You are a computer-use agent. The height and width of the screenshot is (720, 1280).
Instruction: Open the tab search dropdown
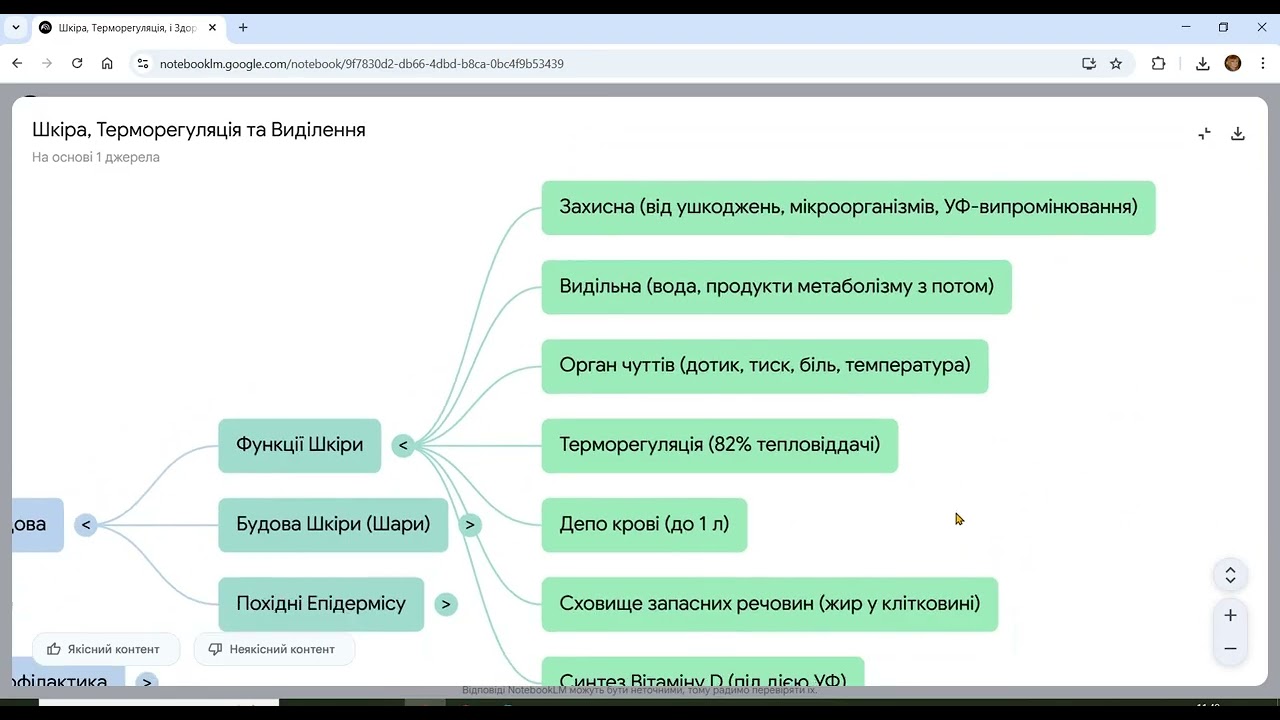pos(16,27)
